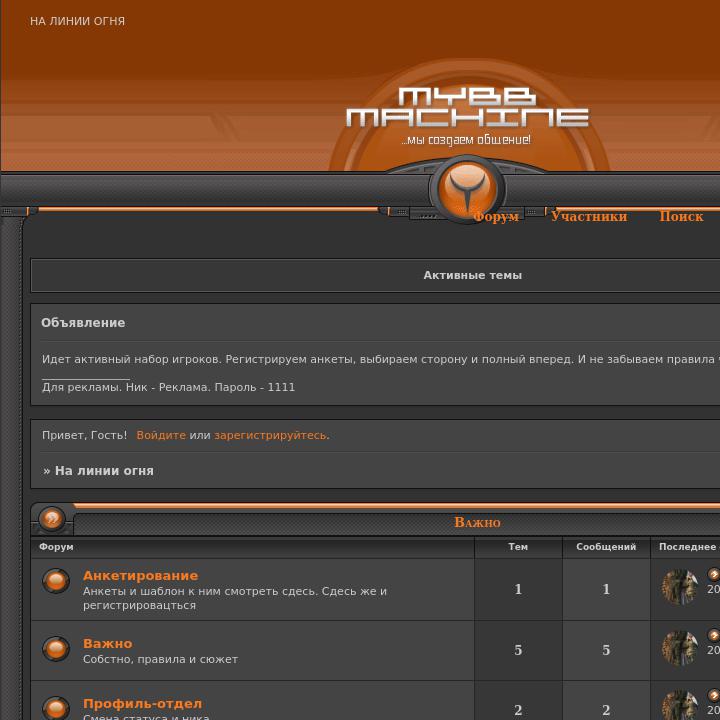Click the avatar thumbnail in Профиль-отдел row
This screenshot has width=720, height=720.
(680, 707)
